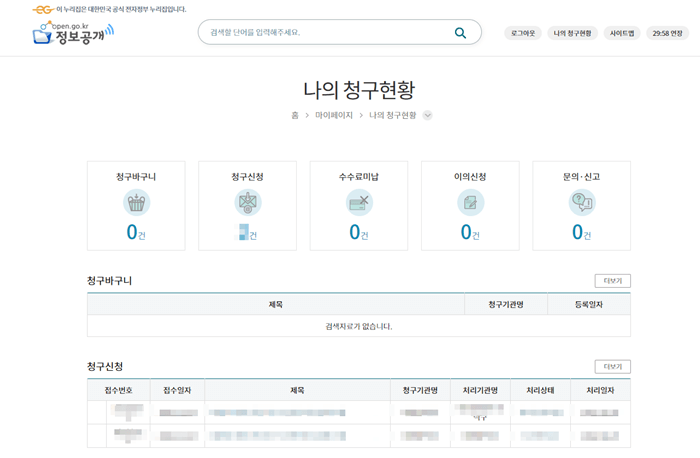The height and width of the screenshot is (458, 700).
Task: Click the 처리상태 column header
Action: tap(540, 390)
